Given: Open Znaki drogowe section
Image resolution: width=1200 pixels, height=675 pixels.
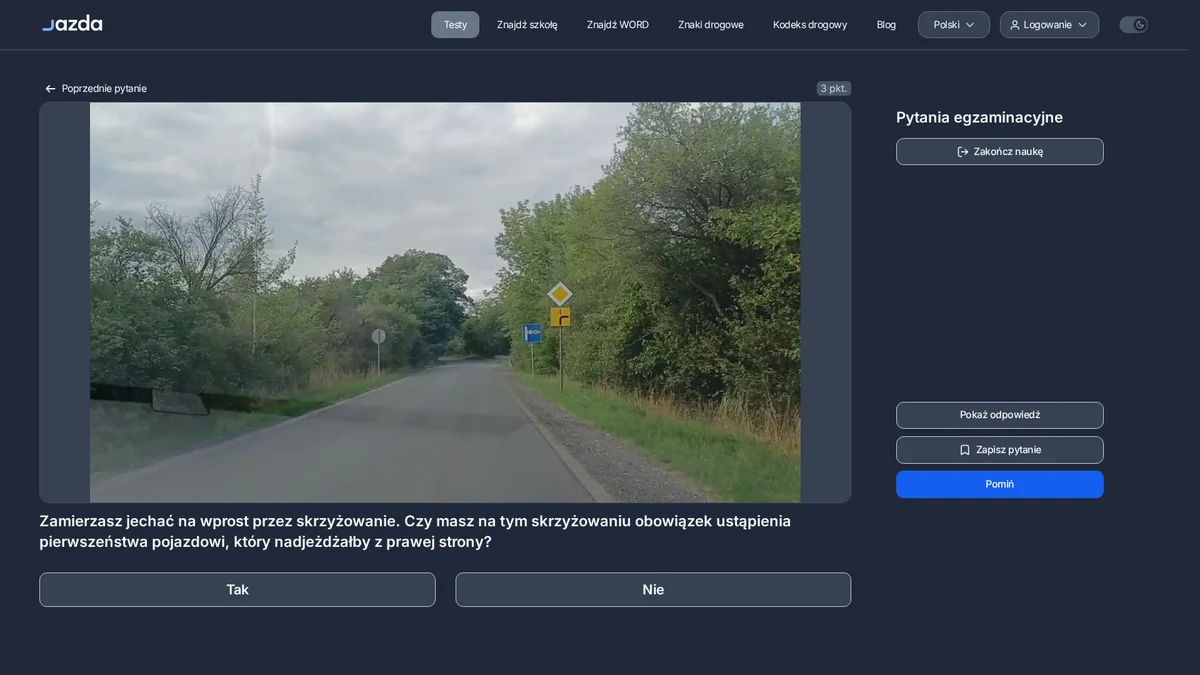Looking at the screenshot, I should click(x=711, y=25).
